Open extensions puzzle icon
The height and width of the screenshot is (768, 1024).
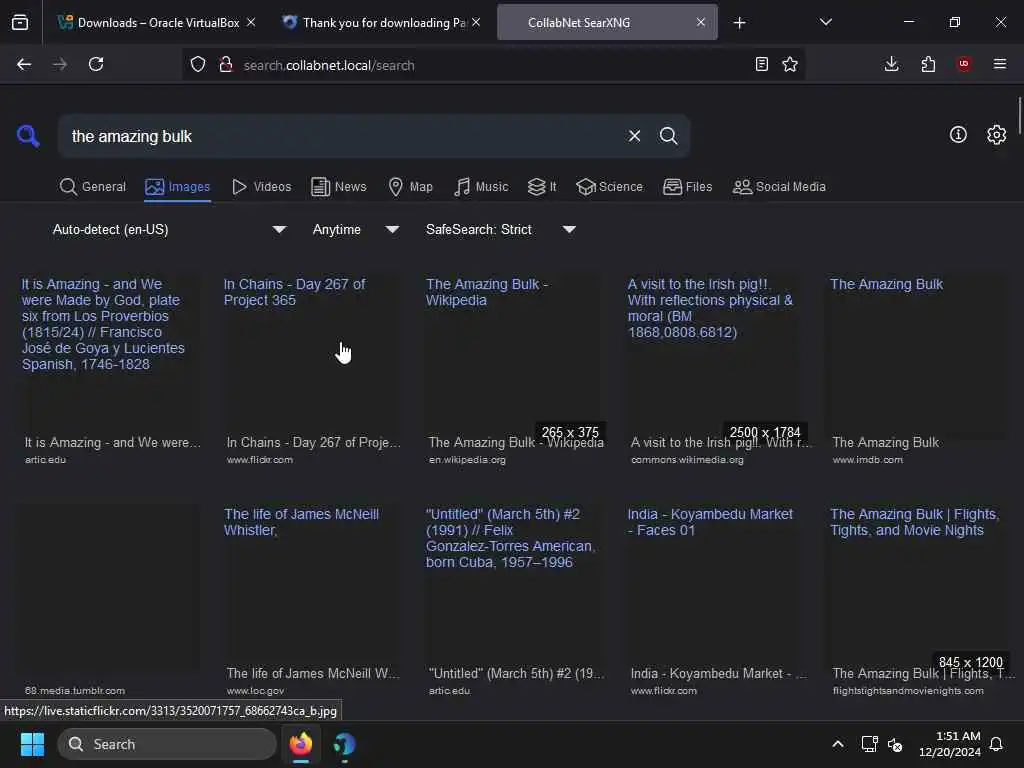click(x=928, y=65)
